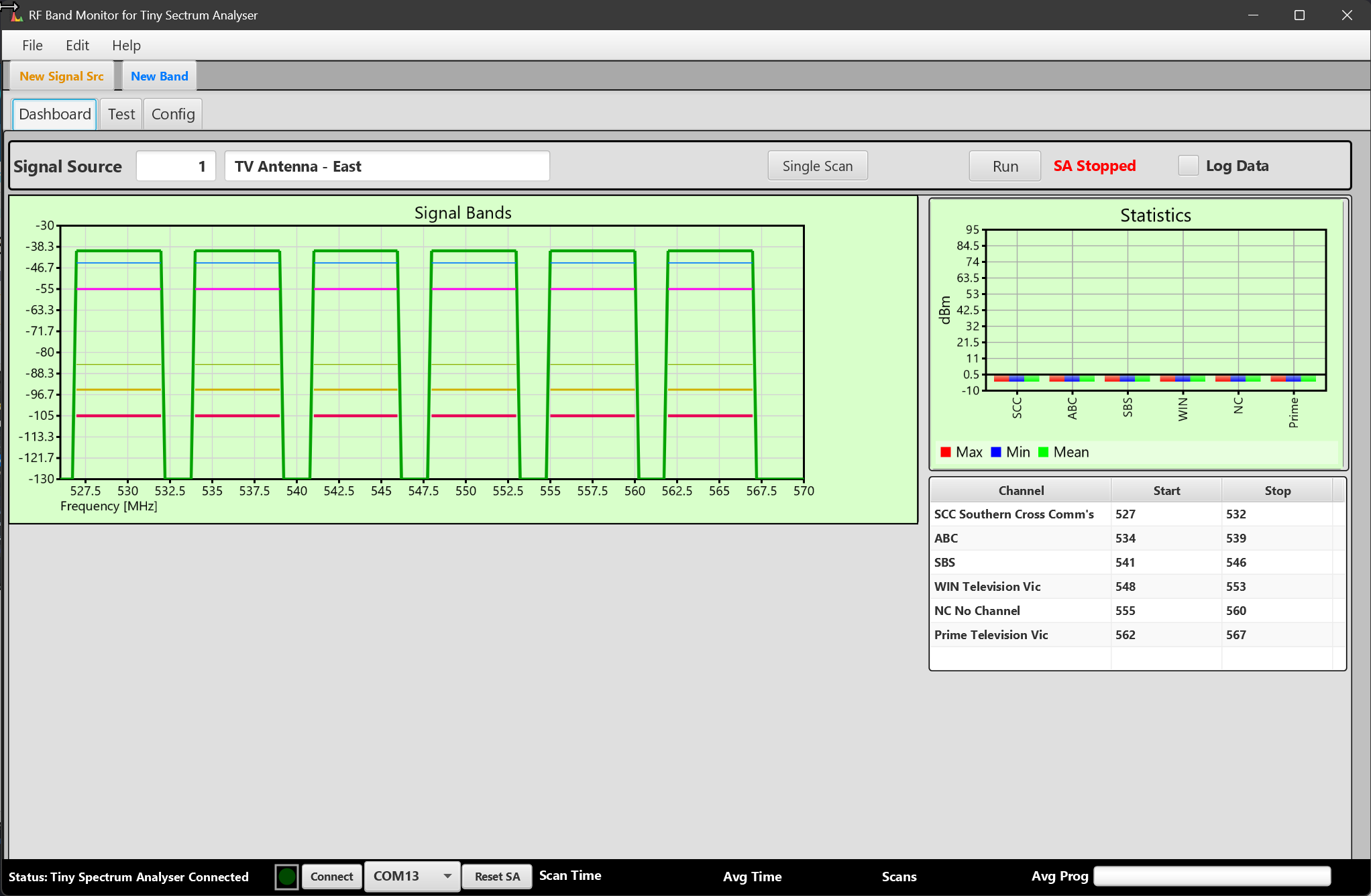Click the blue Min legend swatch

point(996,452)
